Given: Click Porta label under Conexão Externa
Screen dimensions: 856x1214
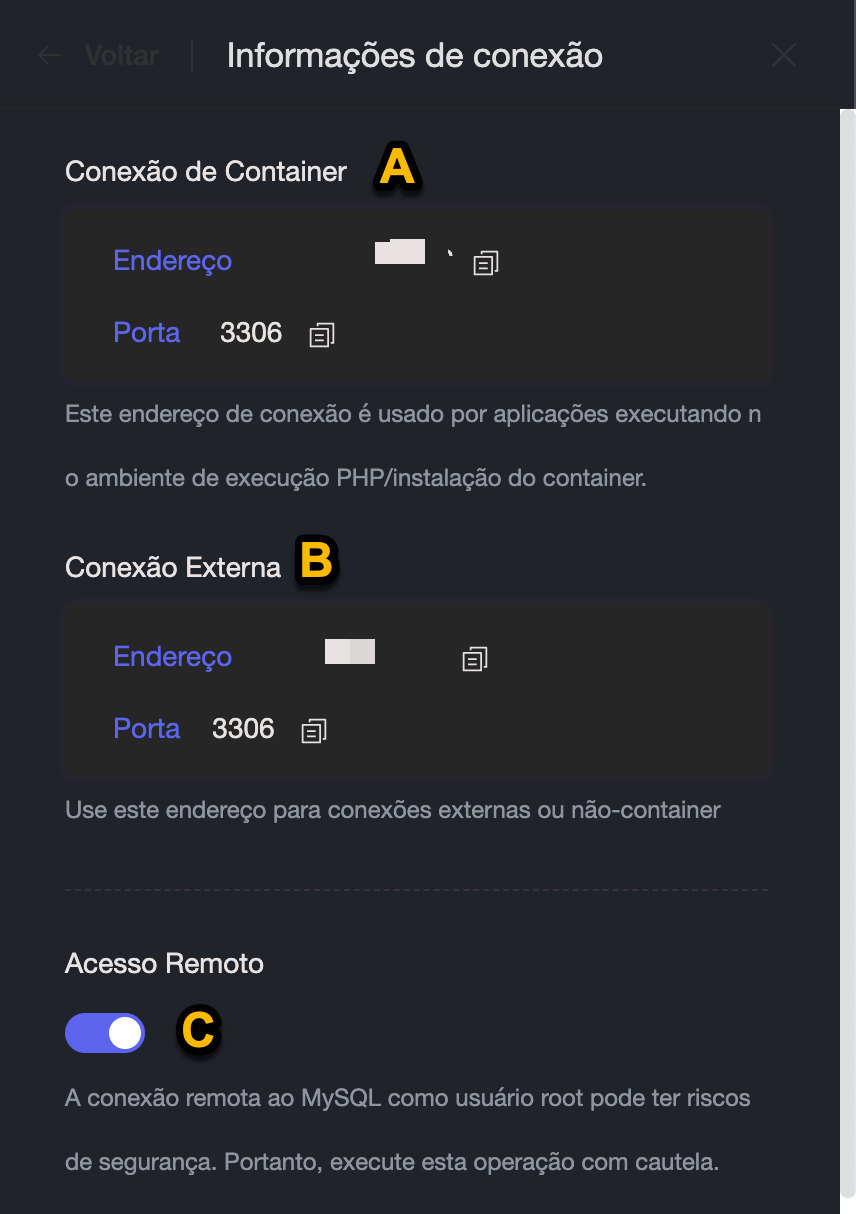Looking at the screenshot, I should (x=147, y=729).
